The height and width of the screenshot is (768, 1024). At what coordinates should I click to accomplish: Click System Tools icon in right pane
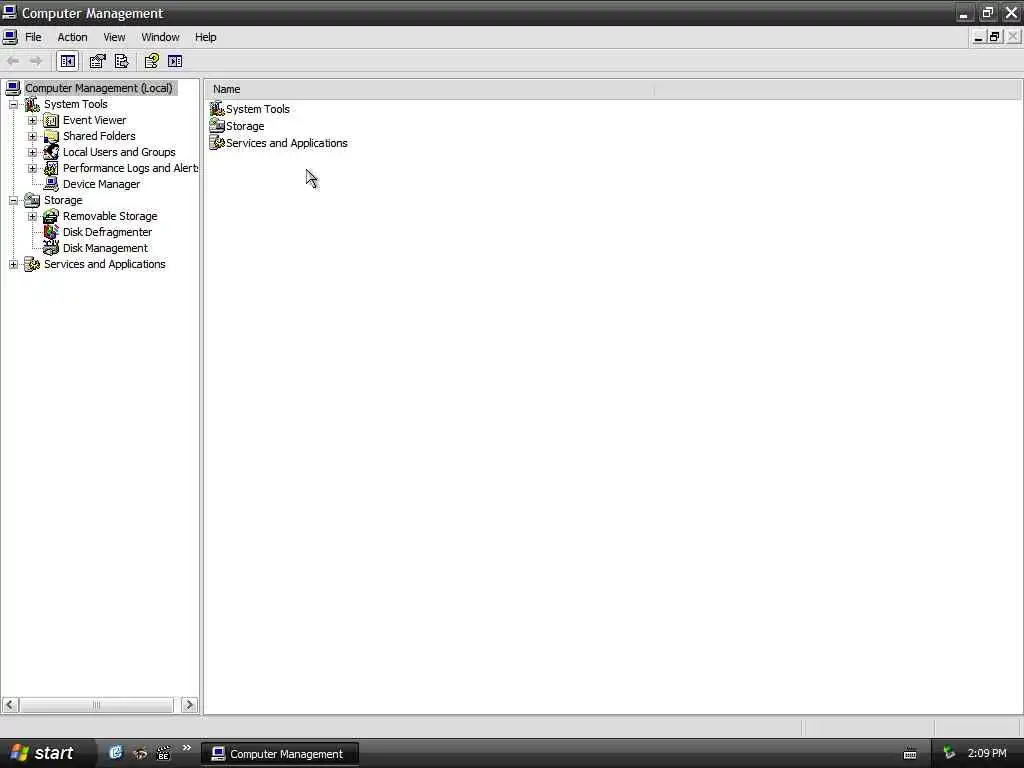[x=217, y=109]
